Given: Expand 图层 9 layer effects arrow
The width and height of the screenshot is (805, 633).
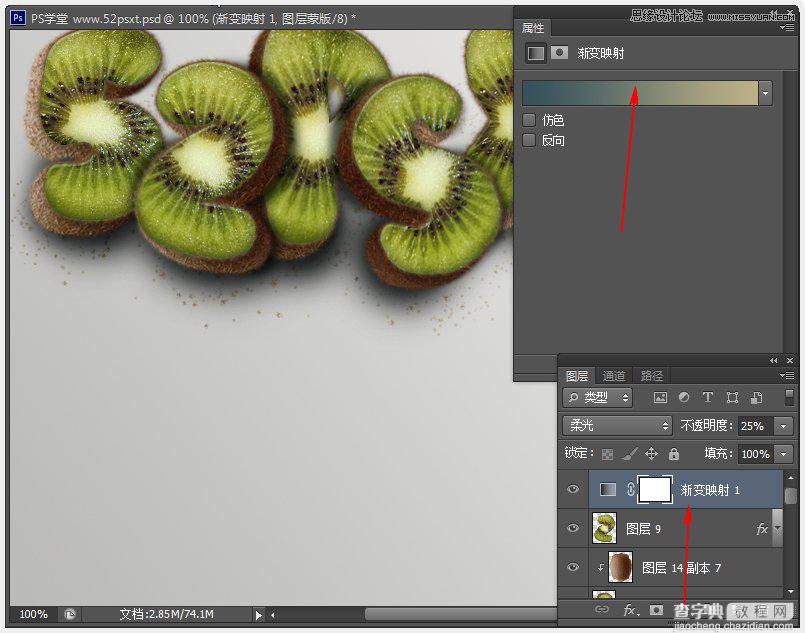Looking at the screenshot, I should [x=778, y=529].
